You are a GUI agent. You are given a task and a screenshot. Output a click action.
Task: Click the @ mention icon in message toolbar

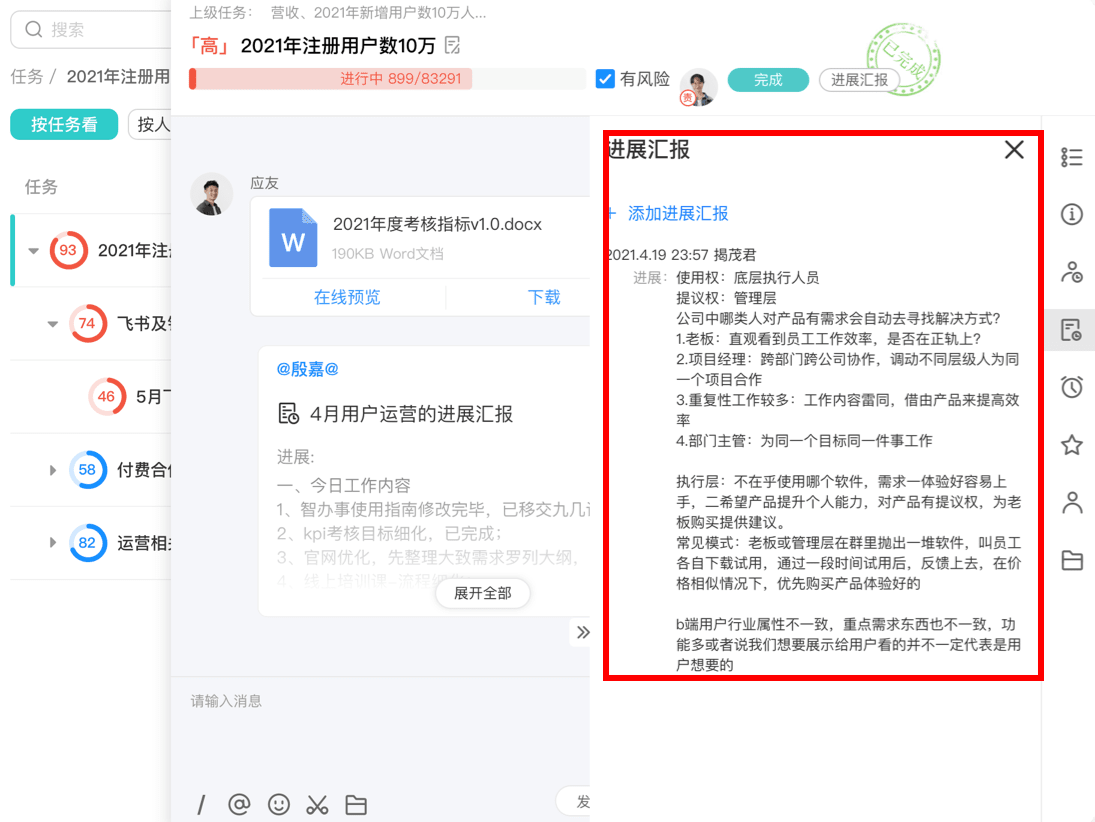click(239, 805)
